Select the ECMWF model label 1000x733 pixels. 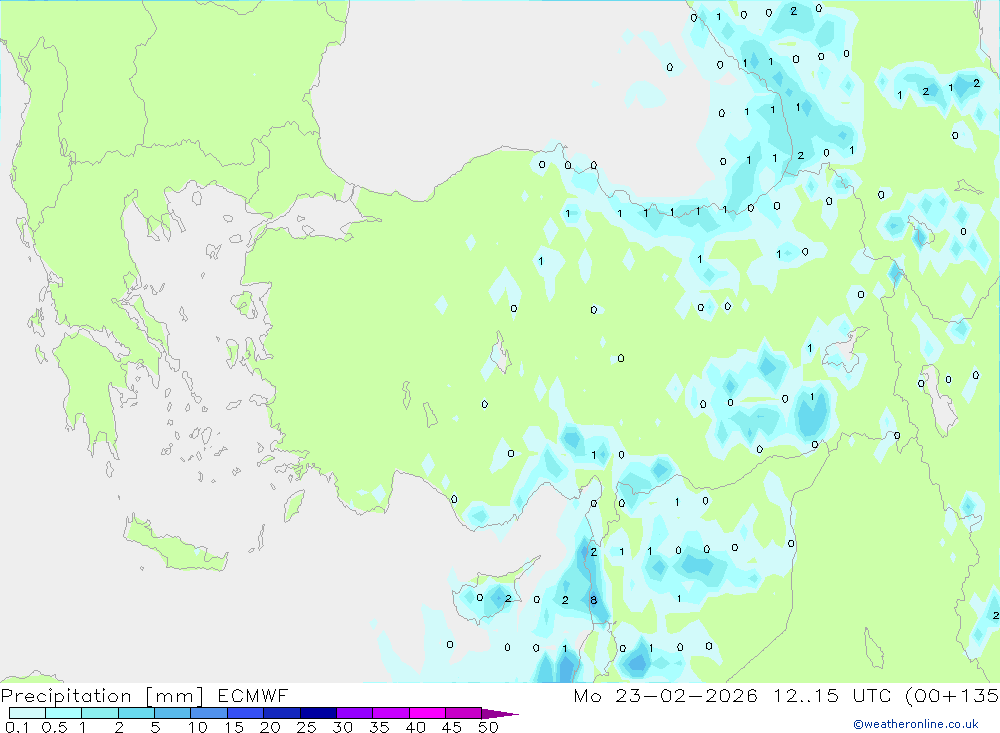(253, 695)
